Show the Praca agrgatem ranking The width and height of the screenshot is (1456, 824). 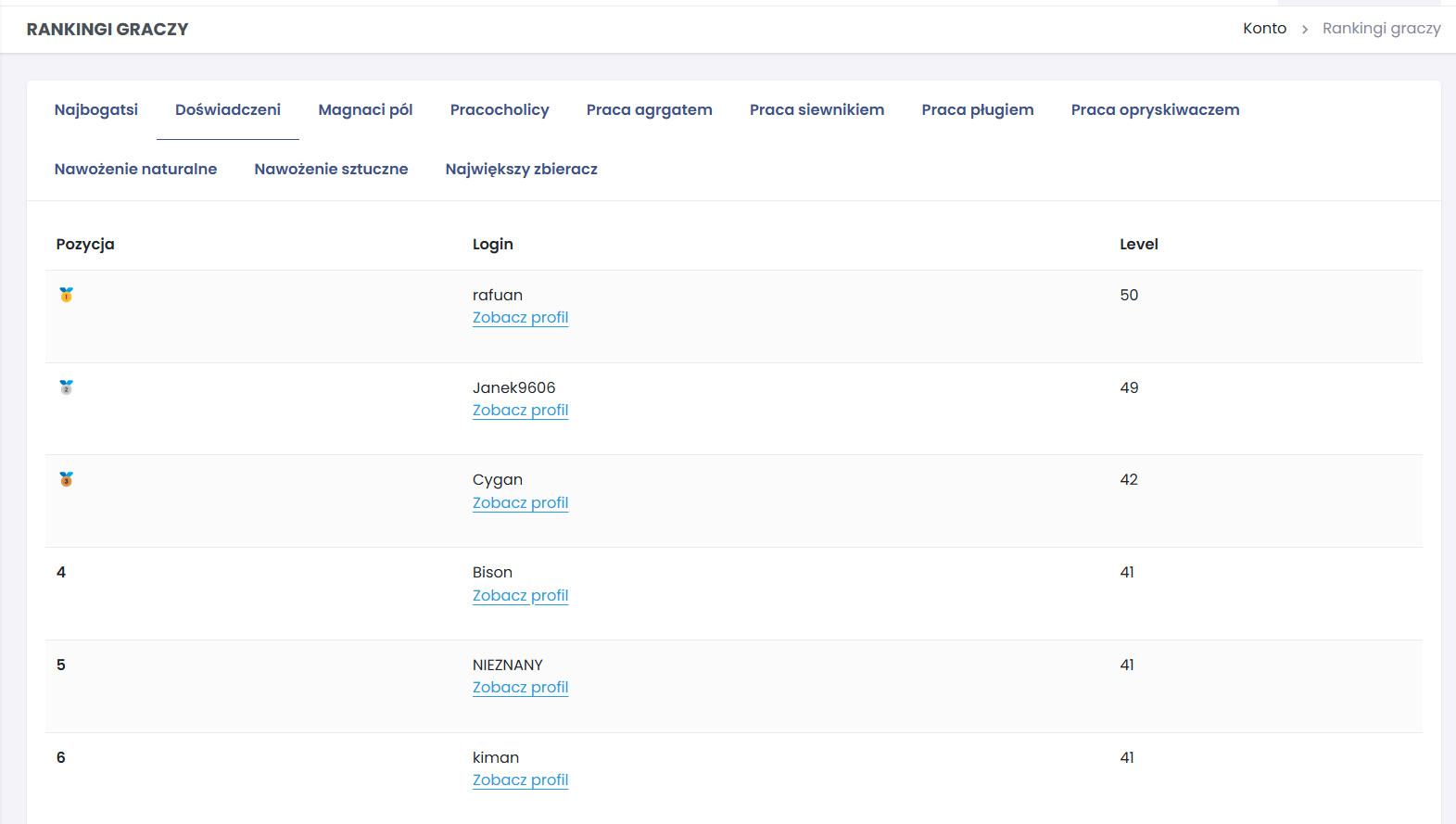649,110
